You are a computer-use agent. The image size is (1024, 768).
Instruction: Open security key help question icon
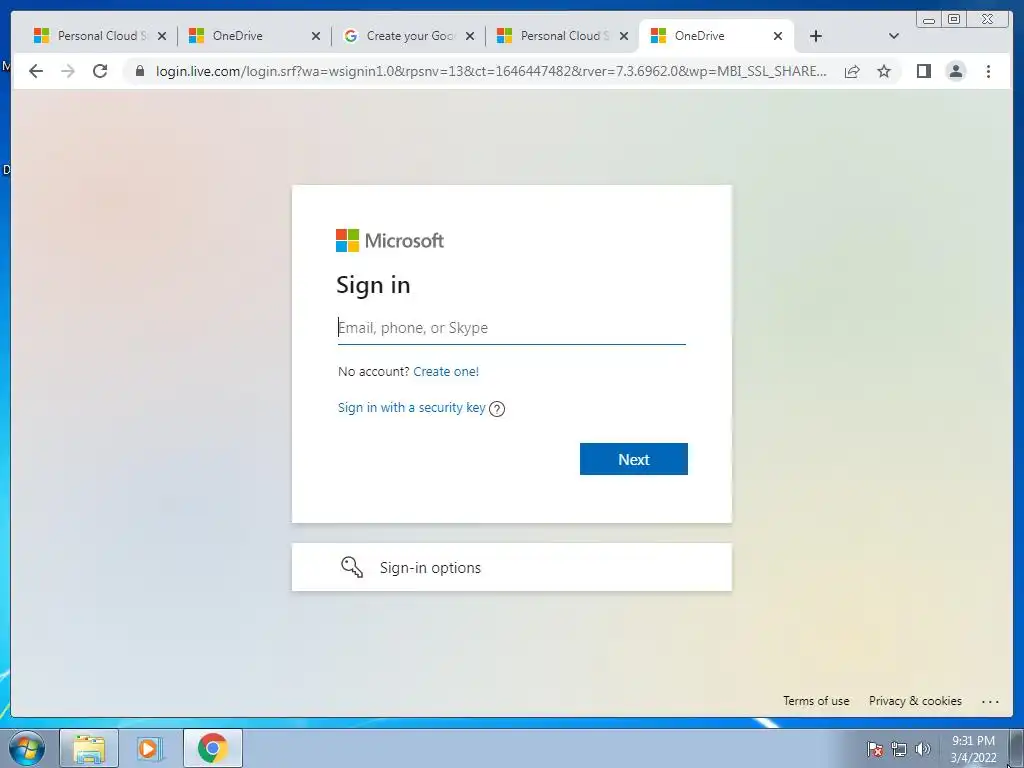[x=497, y=409]
